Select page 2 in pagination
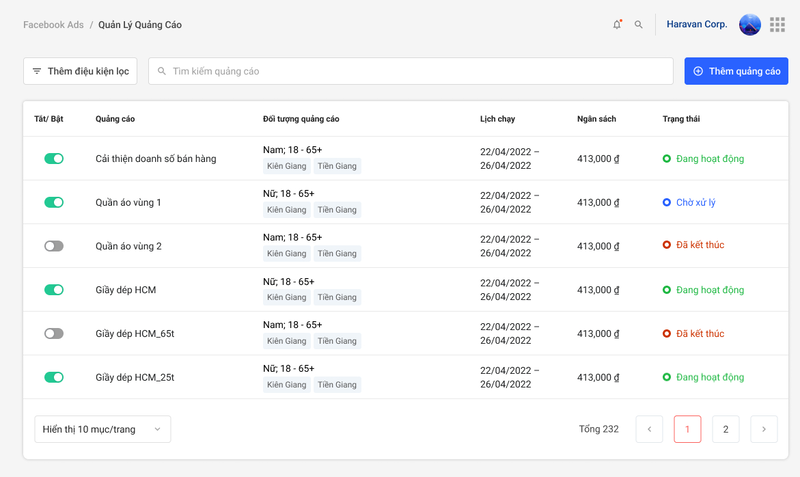The image size is (800, 477). coord(725,429)
